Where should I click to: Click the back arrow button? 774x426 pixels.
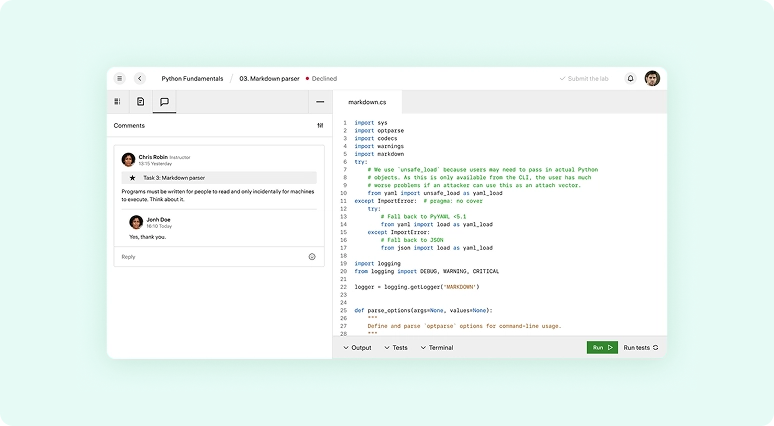tap(140, 78)
